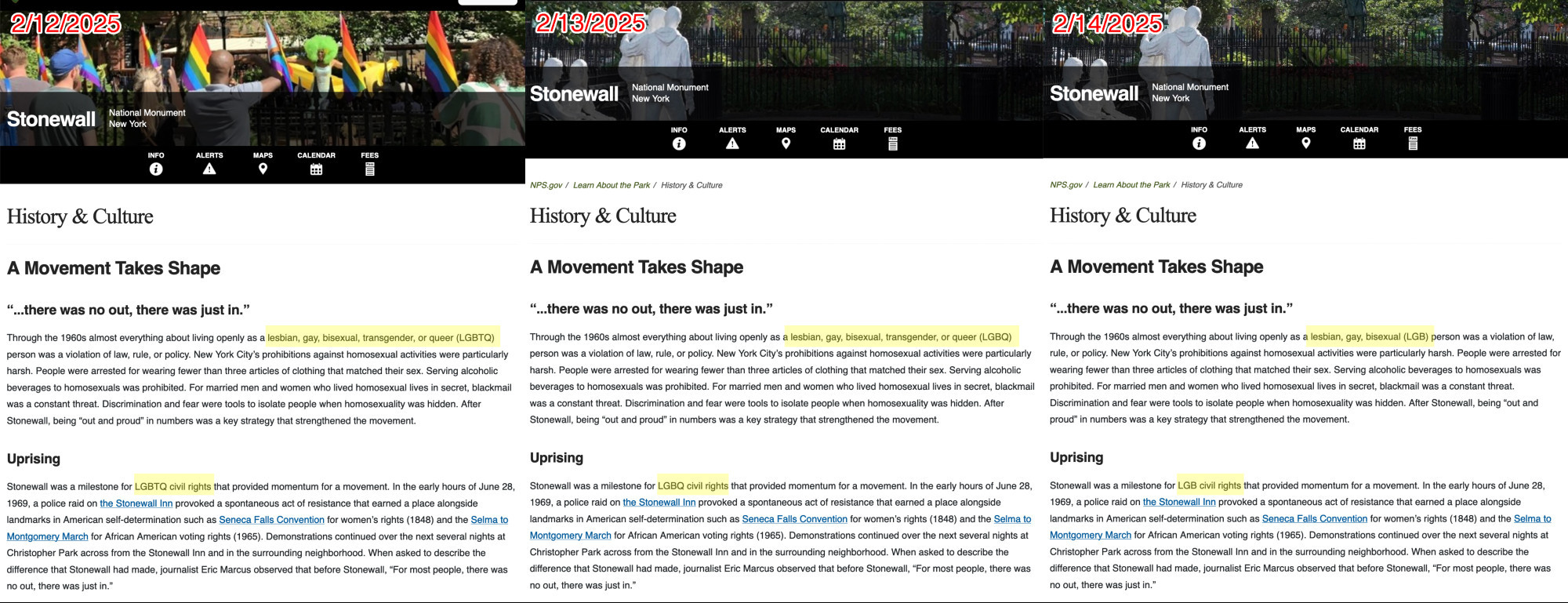This screenshot has height=603, width=1568.
Task: Click the 'Uprising' heading in the 2/13/2025 page
Action: point(557,458)
